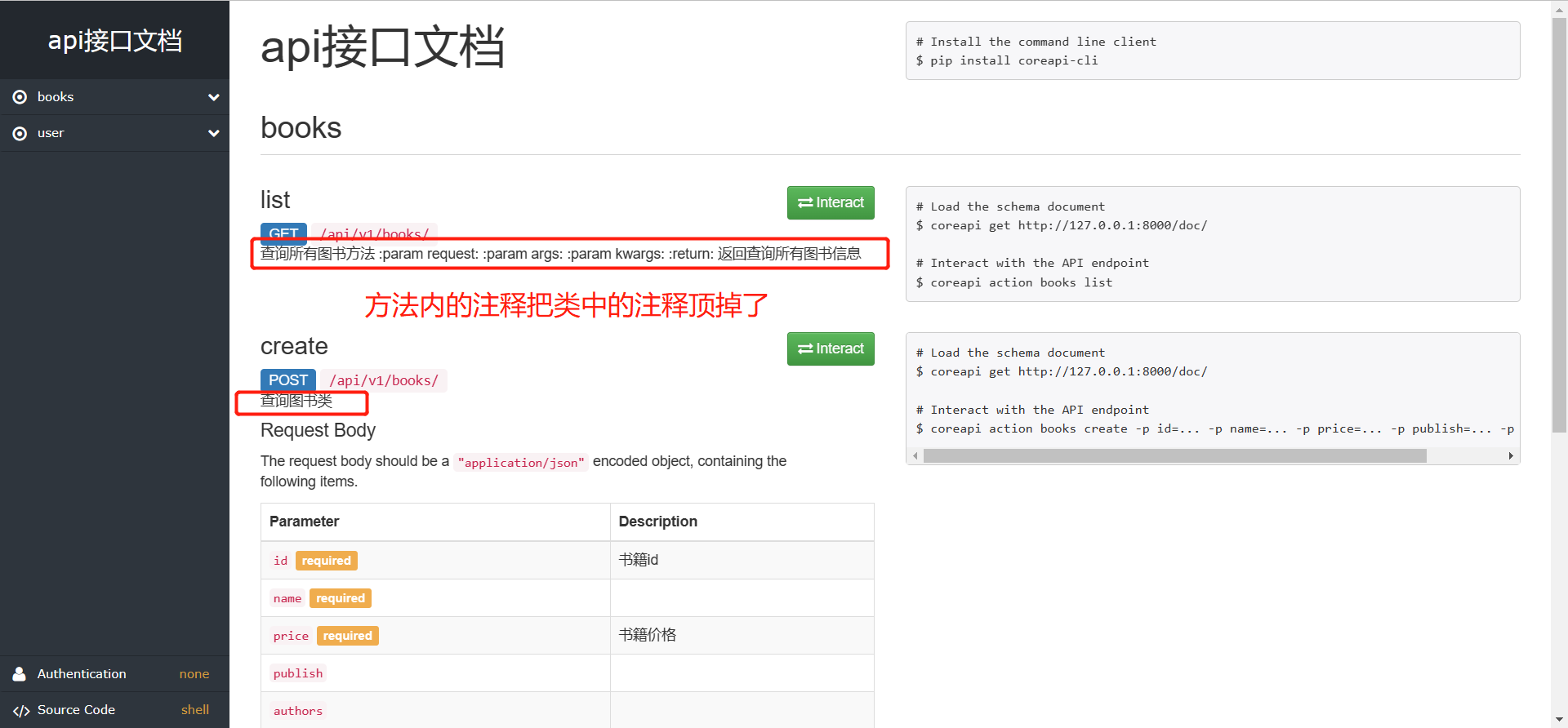The width and height of the screenshot is (1568, 728).
Task: Expand the books sidebar chevron
Action: pos(214,97)
